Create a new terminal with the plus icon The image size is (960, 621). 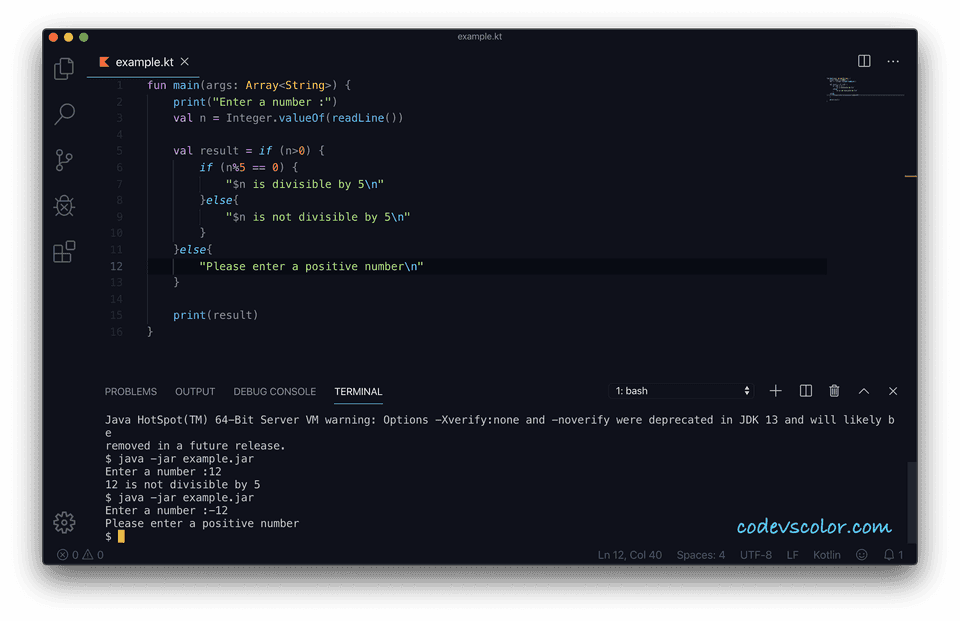tap(775, 391)
